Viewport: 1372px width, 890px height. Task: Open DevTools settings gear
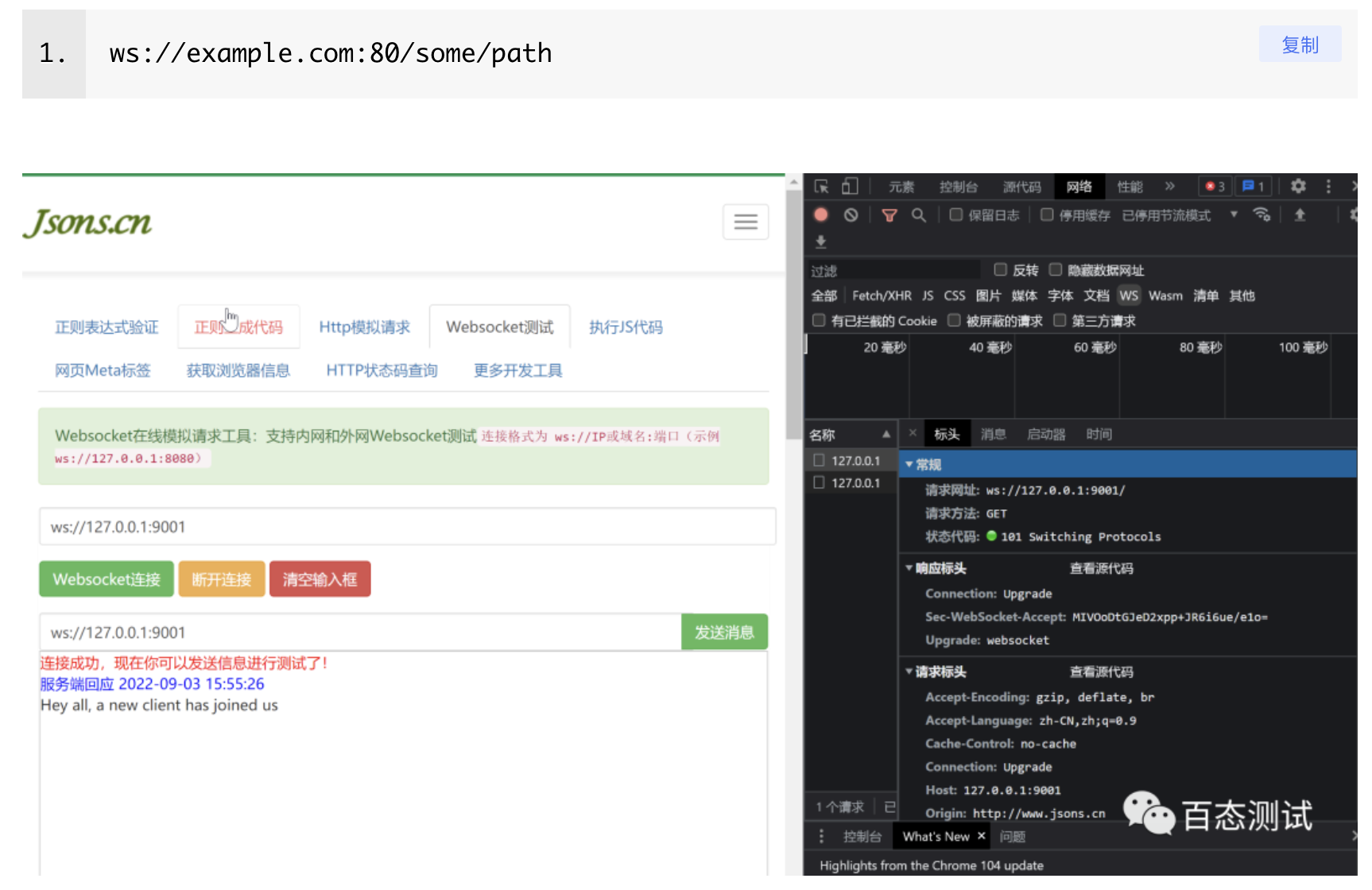pyautogui.click(x=1299, y=186)
